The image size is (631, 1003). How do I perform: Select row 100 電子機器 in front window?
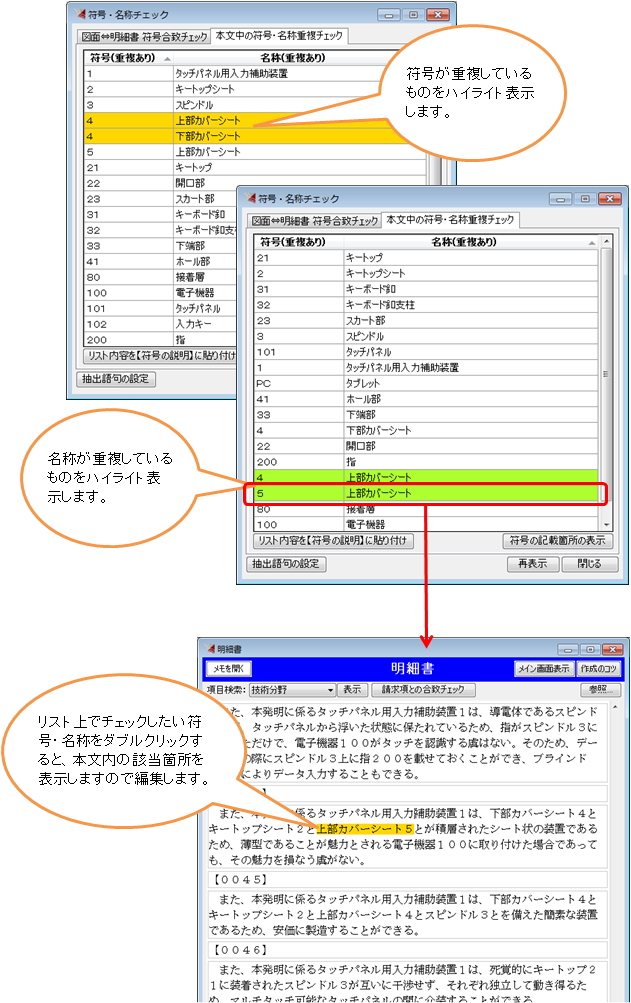(x=426, y=525)
